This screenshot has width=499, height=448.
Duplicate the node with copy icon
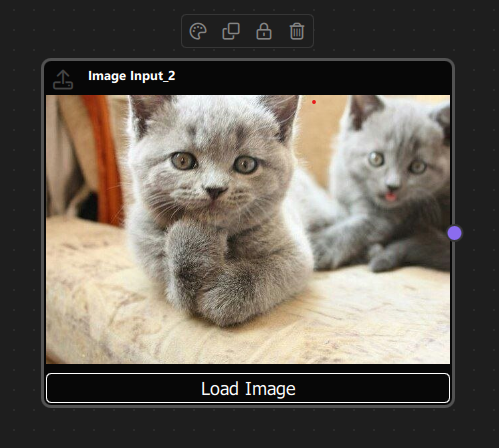231,32
